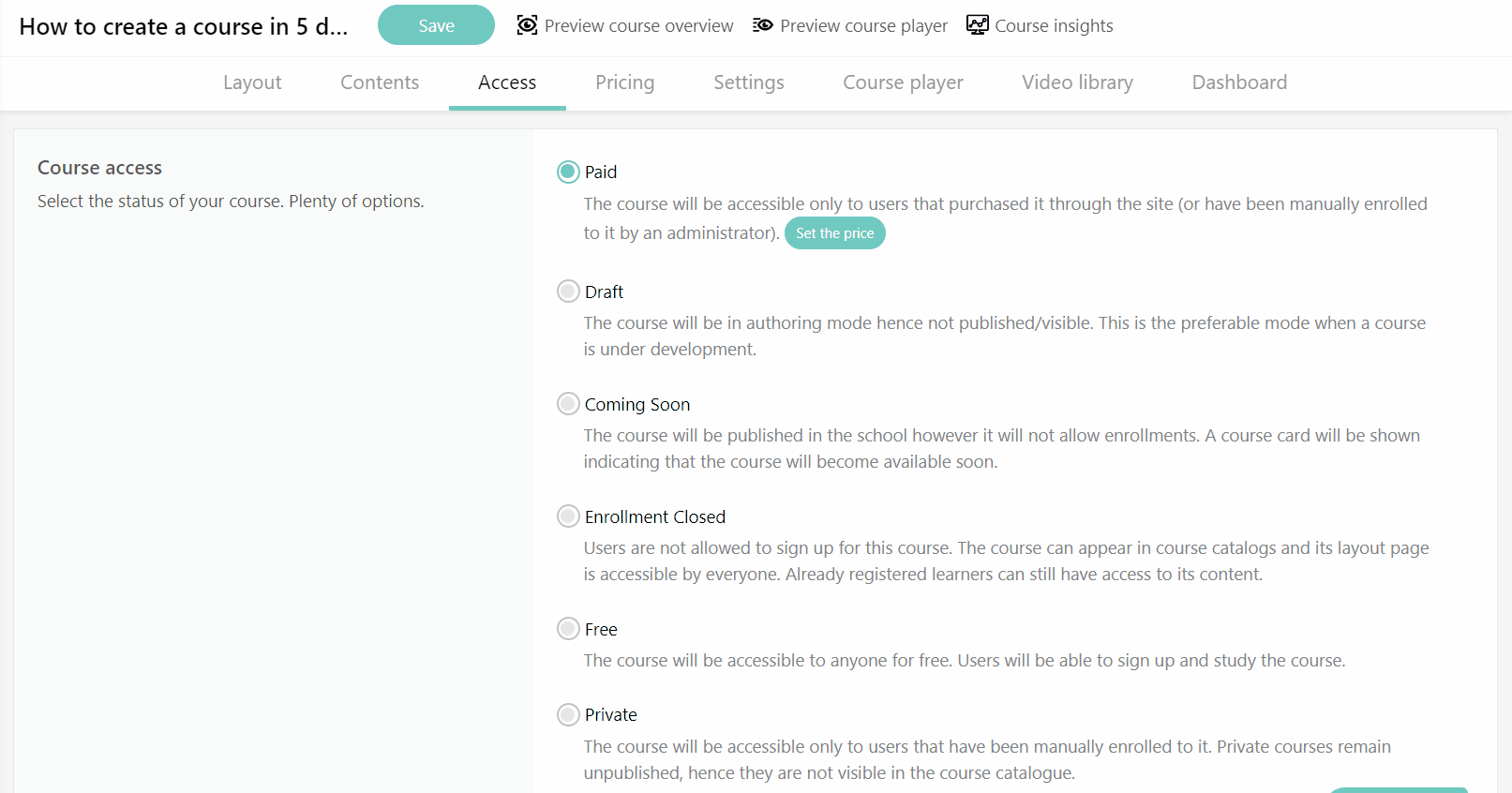Switch to the Course player tab
The height and width of the screenshot is (793, 1512).
tap(903, 82)
